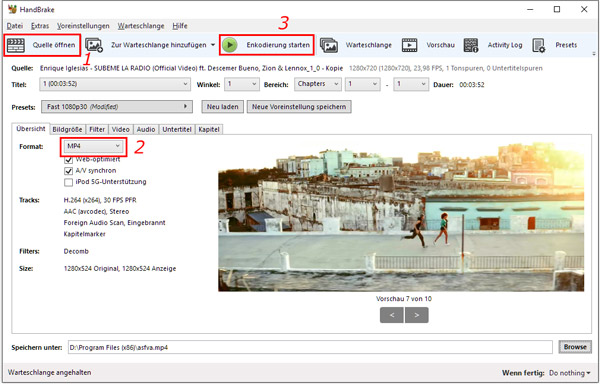
Task: Click the Browse button
Action: tap(575, 347)
